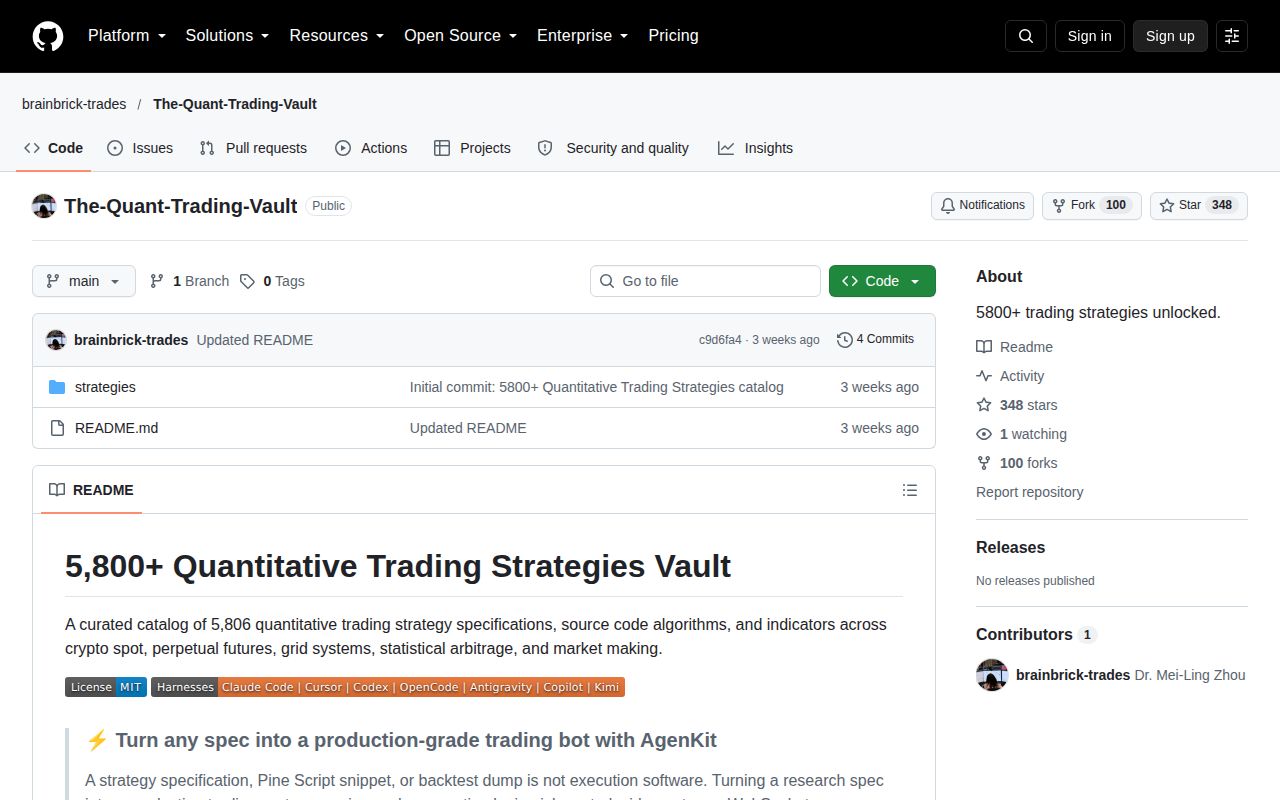Open the Platform menu
1280x800 pixels.
click(x=127, y=36)
